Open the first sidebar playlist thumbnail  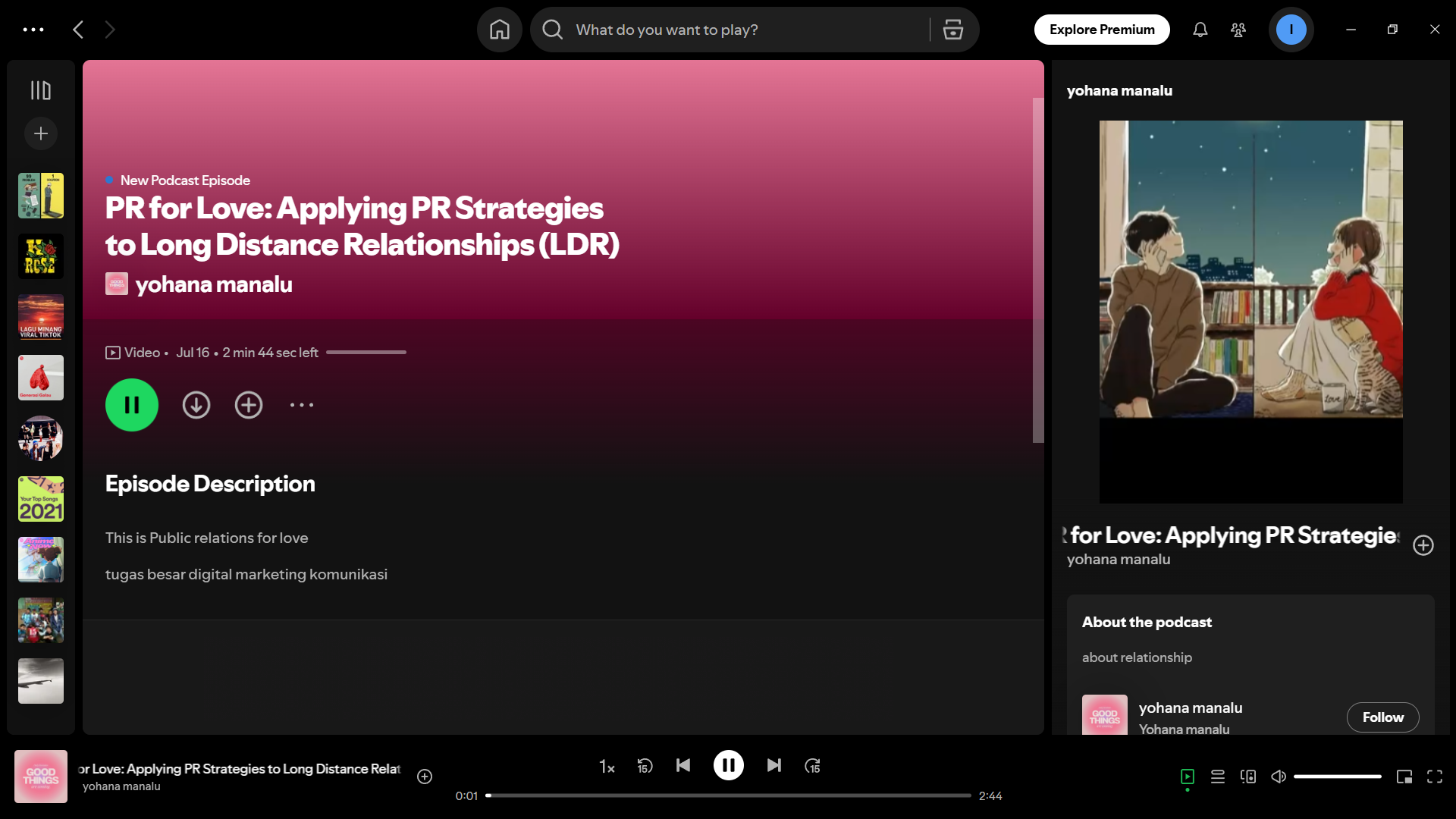pyautogui.click(x=41, y=196)
